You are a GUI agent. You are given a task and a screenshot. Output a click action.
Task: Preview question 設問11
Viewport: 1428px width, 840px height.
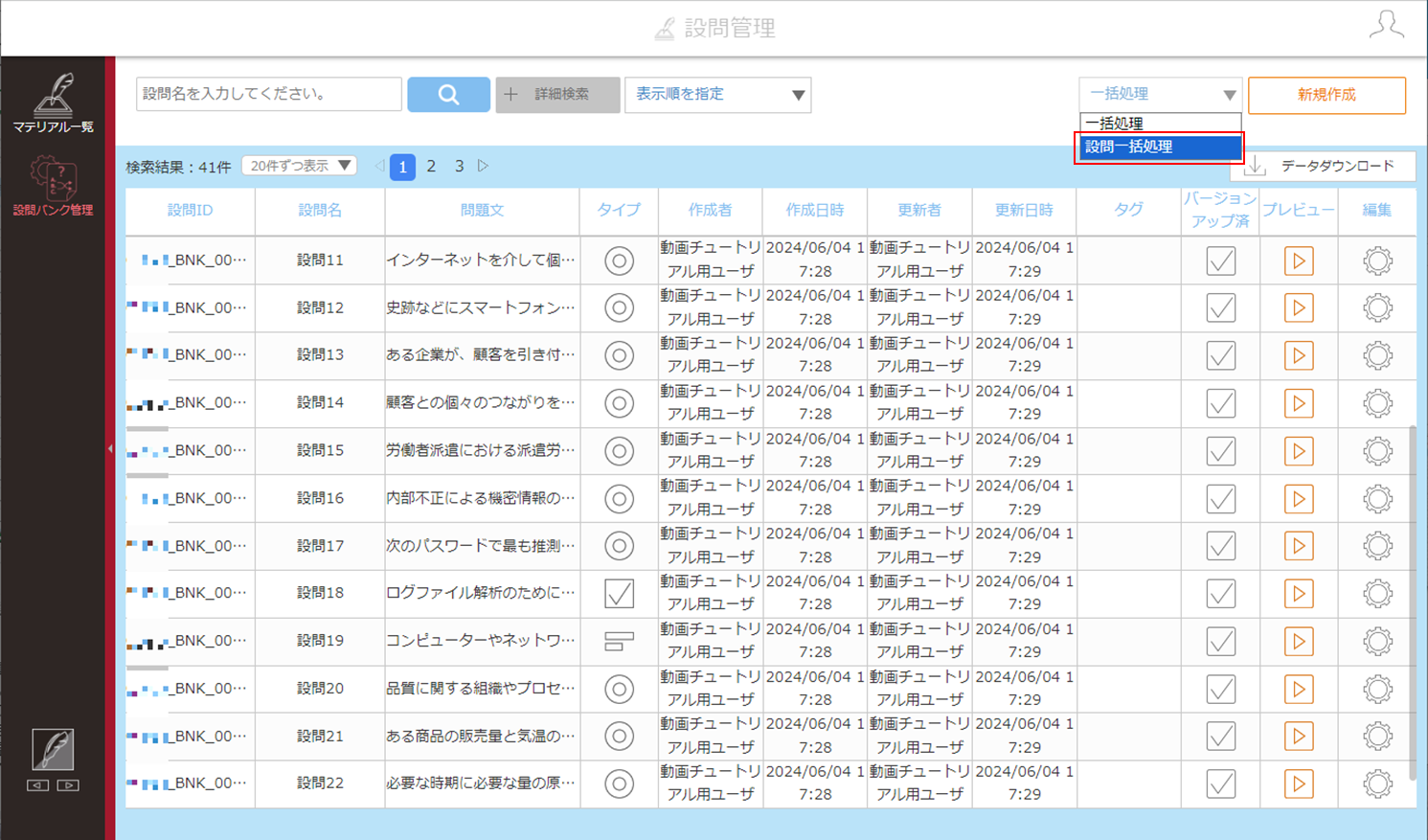[x=1298, y=261]
